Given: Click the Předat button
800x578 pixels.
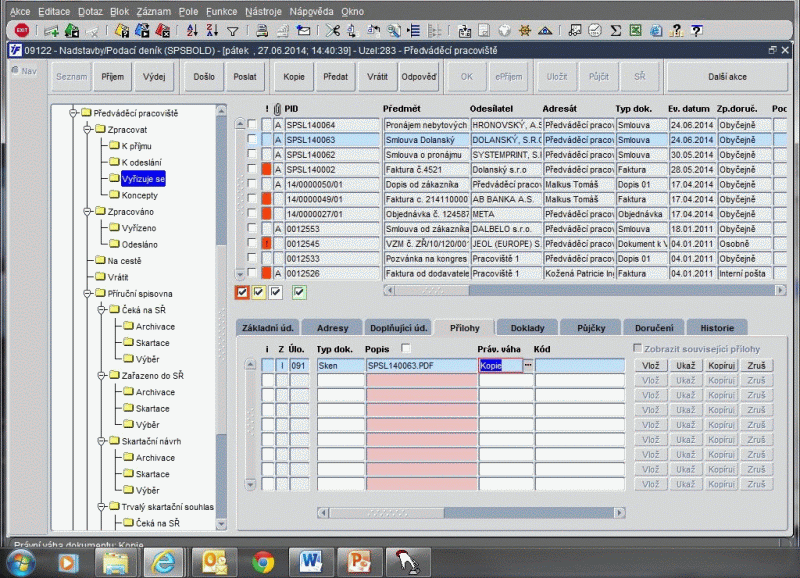Looking at the screenshot, I should point(335,77).
